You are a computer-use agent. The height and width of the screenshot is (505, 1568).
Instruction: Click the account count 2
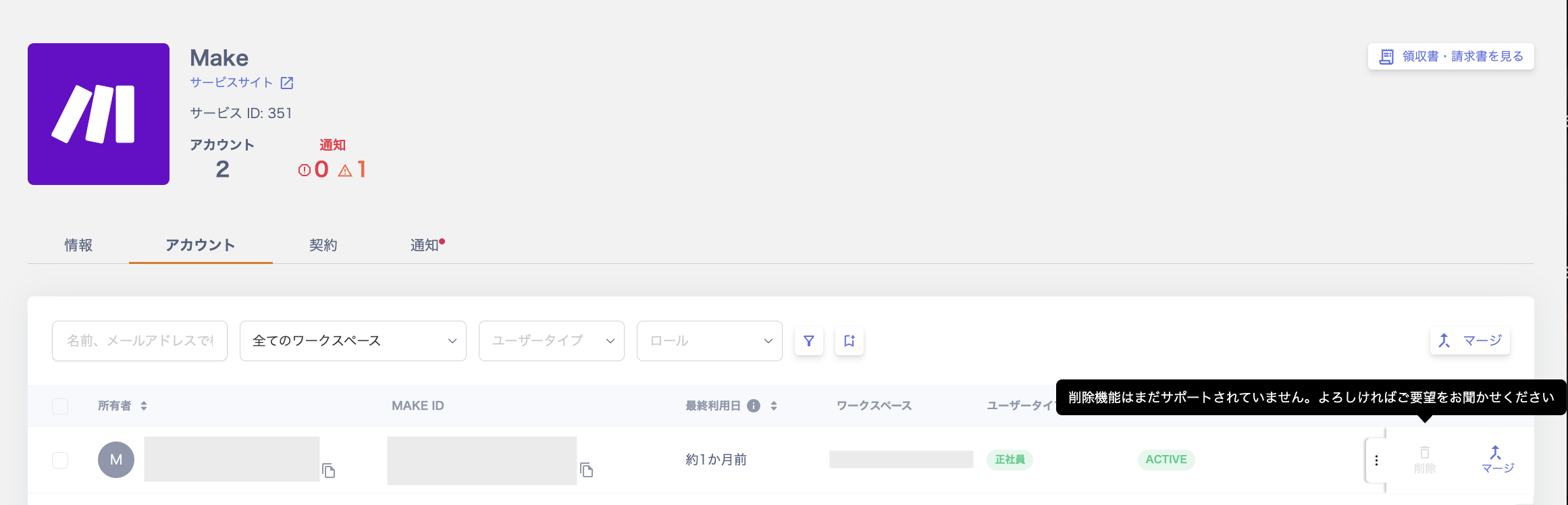(223, 169)
